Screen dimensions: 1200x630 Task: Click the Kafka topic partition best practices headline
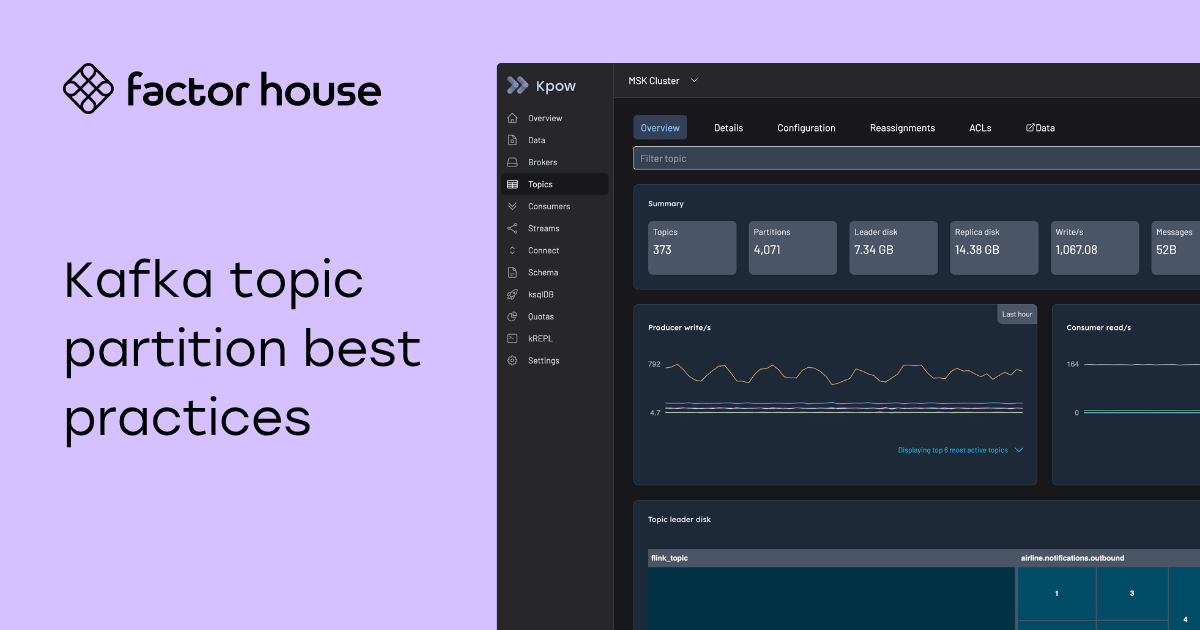click(x=243, y=349)
